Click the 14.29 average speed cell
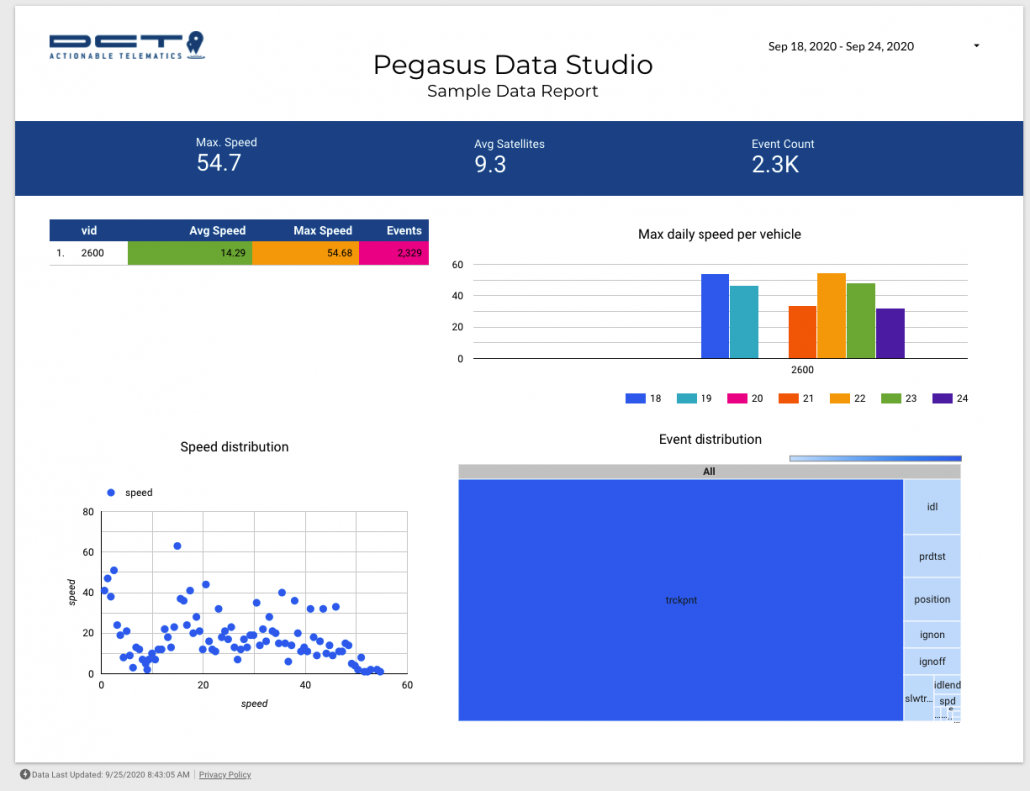 coord(190,253)
